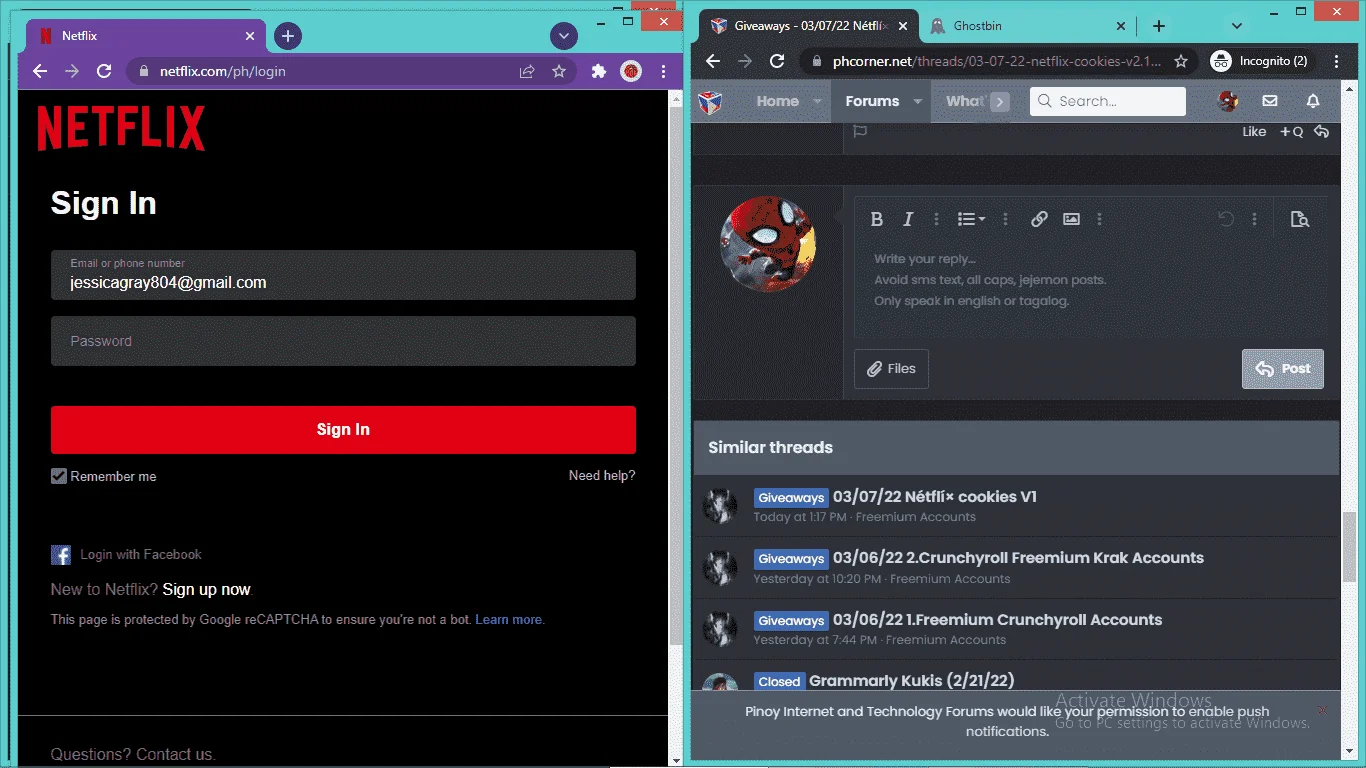The width and height of the screenshot is (1366, 768).
Task: Bookmark the Netflix page with star icon
Action: pyautogui.click(x=559, y=71)
